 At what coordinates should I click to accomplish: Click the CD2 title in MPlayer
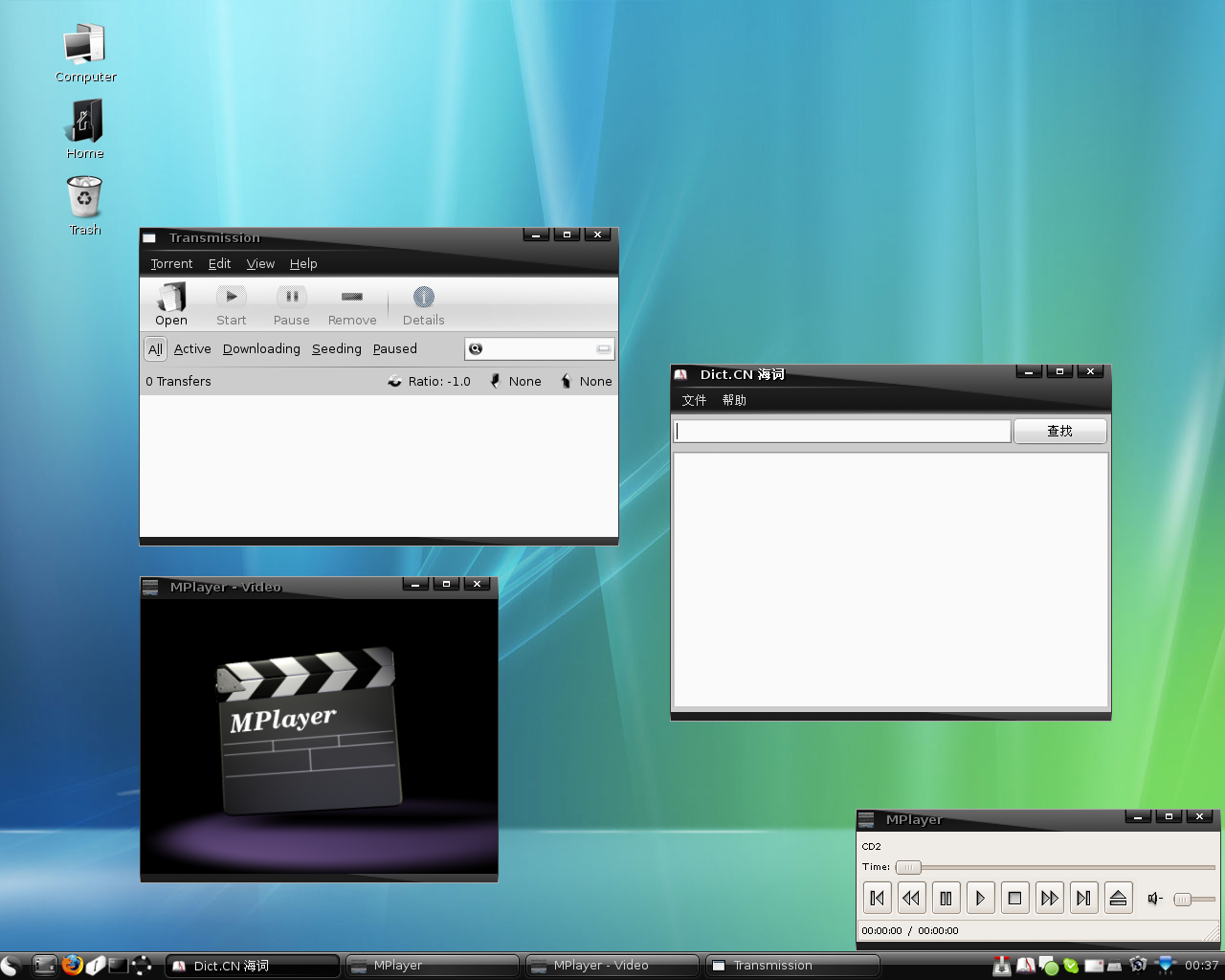(871, 847)
